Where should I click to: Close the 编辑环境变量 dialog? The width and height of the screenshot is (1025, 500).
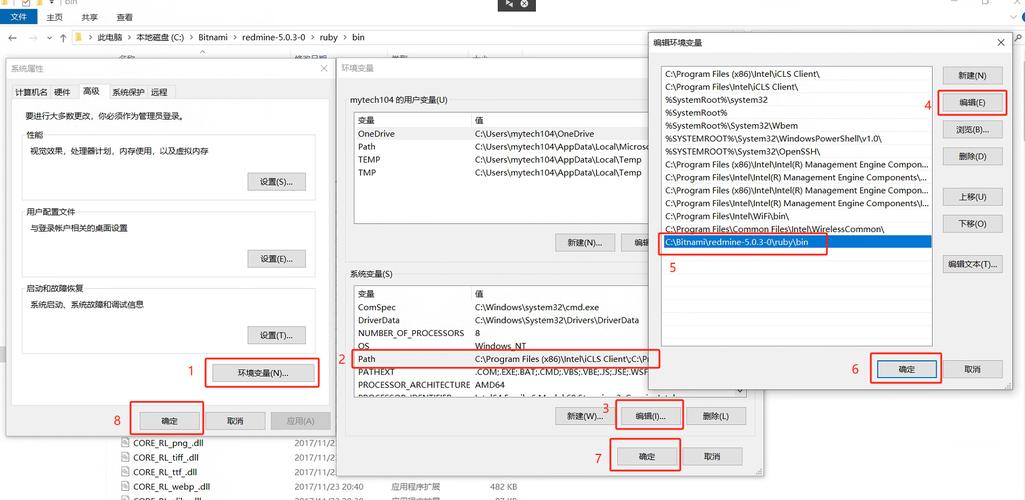[1001, 42]
